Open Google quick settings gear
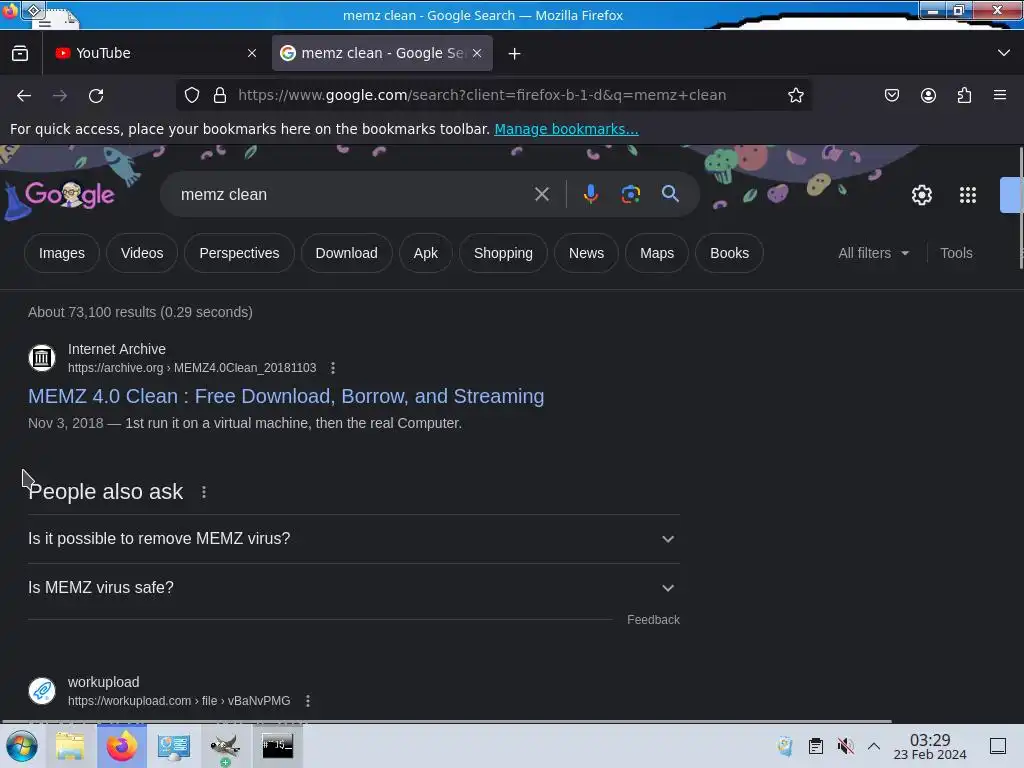This screenshot has width=1024, height=768. click(921, 195)
